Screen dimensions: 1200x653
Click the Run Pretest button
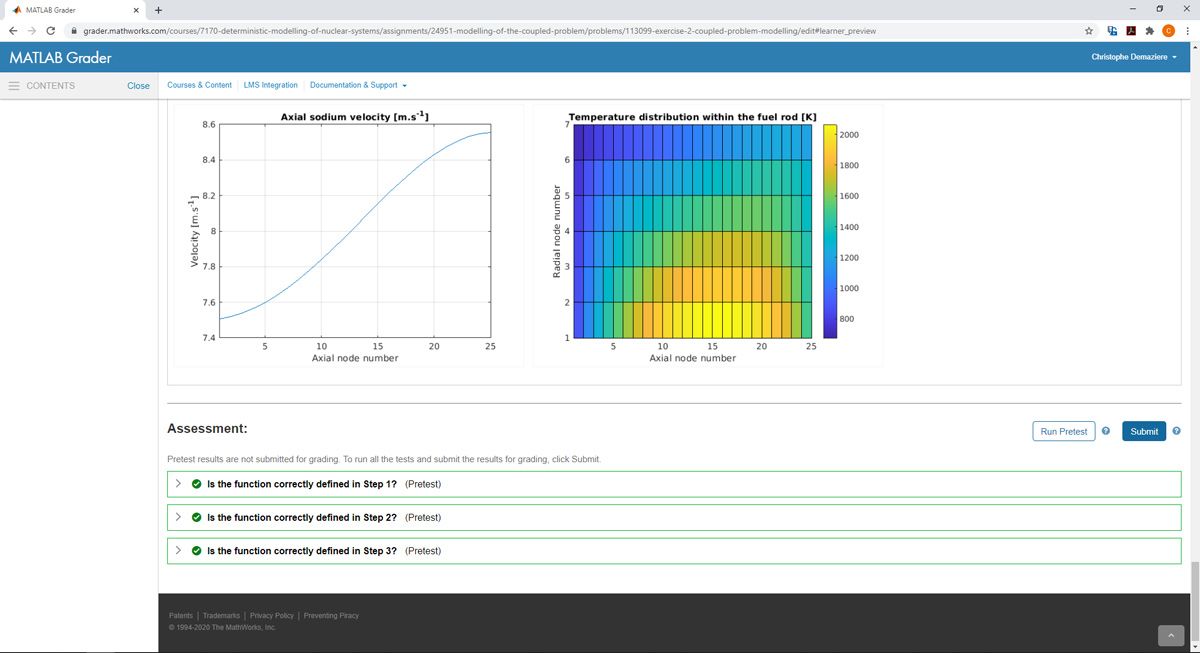[1063, 431]
